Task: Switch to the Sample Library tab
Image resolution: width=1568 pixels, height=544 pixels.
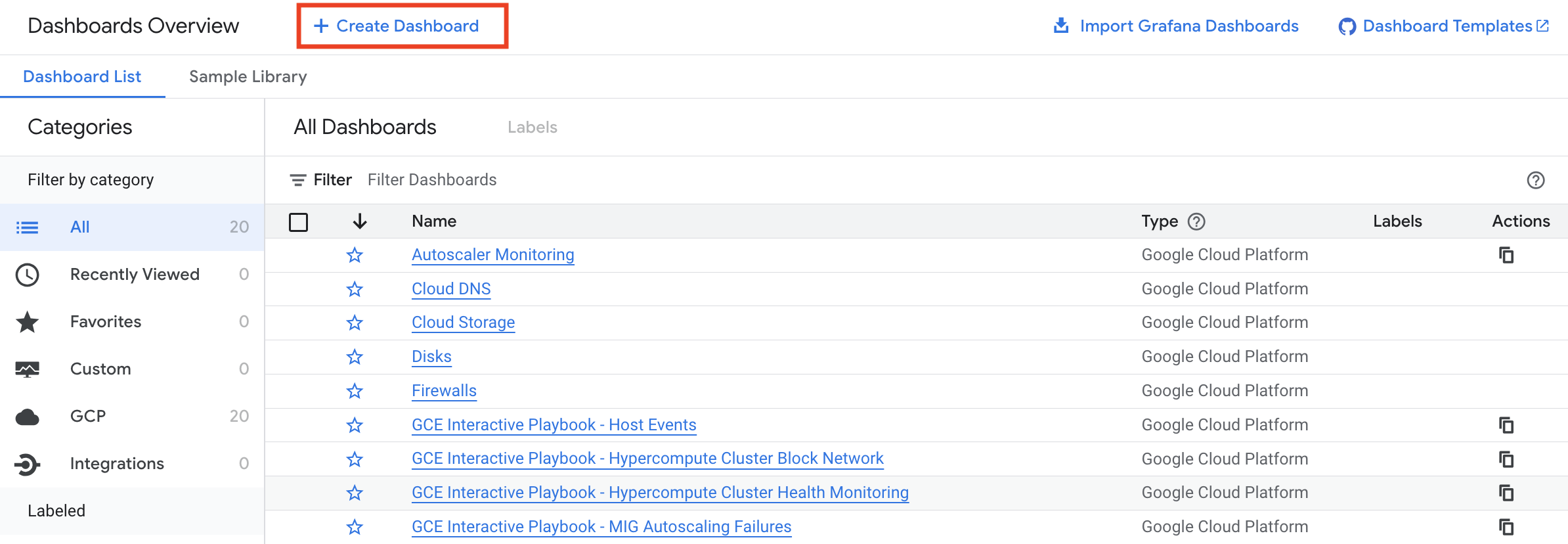Action: [248, 77]
